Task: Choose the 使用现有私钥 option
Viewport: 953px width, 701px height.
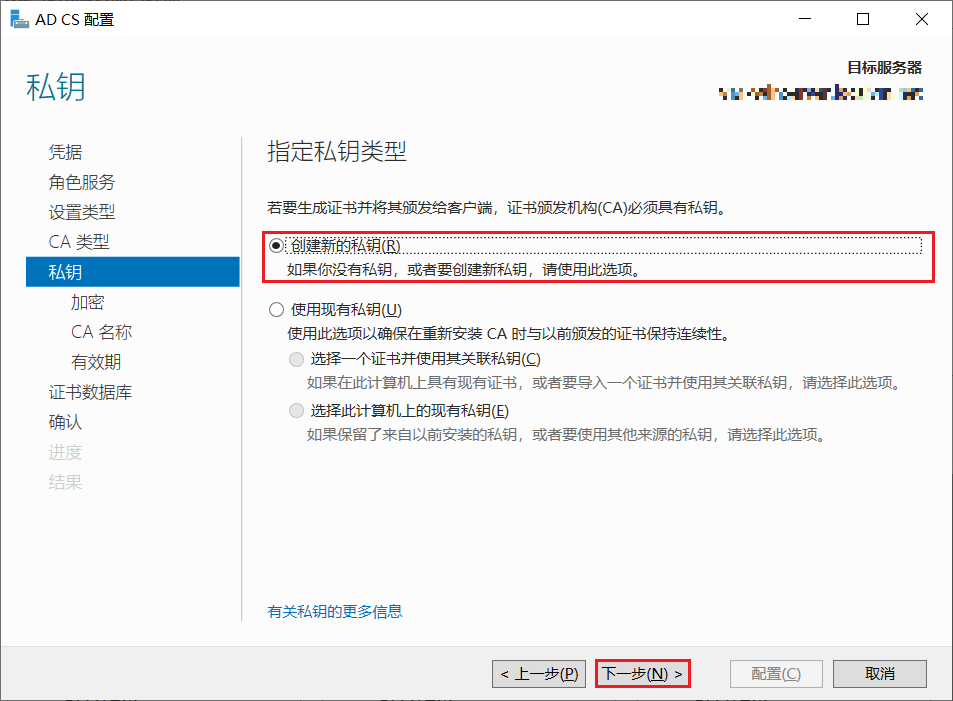Action: pos(277,309)
